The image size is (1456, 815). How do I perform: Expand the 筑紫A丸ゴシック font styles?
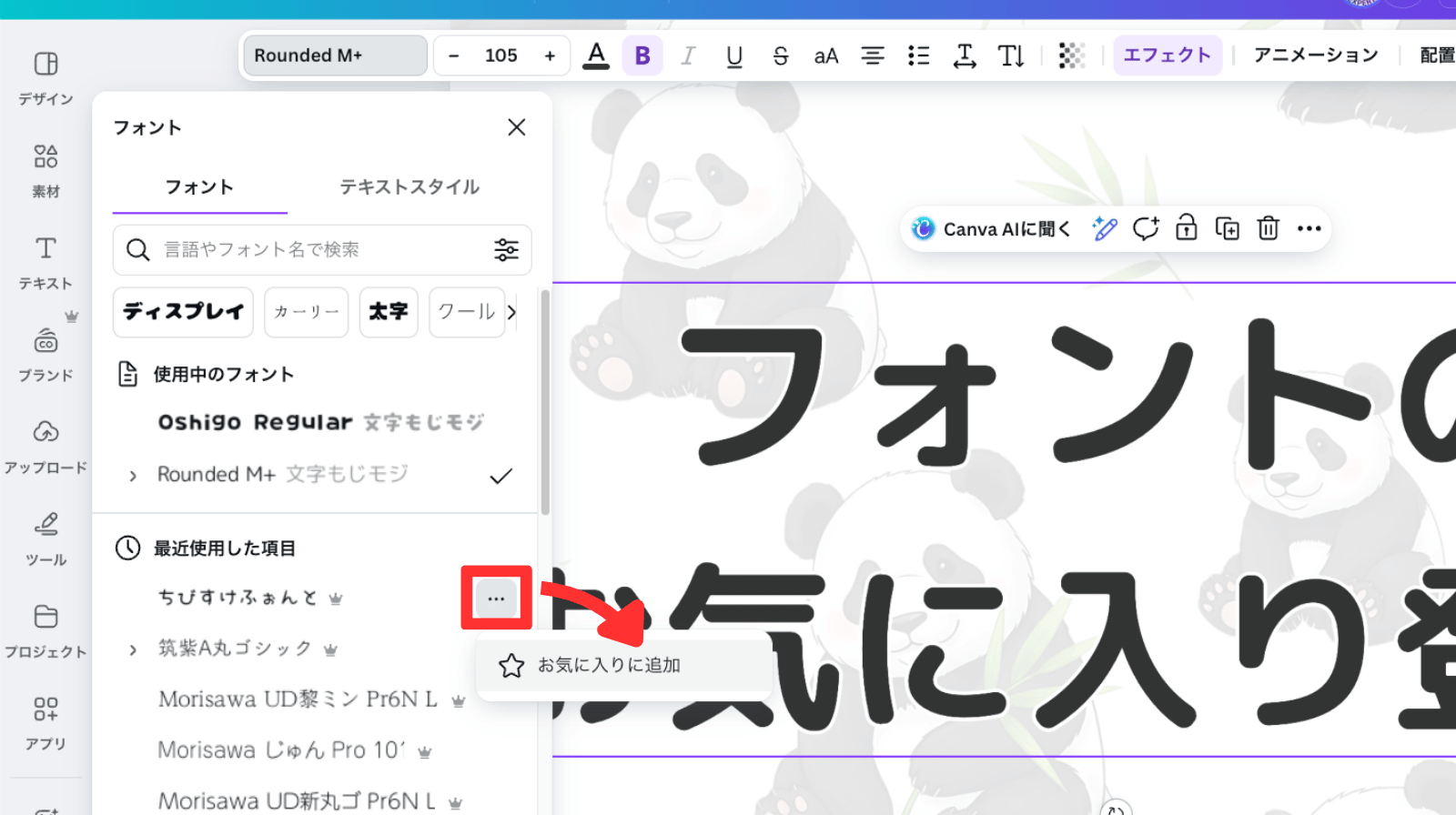[133, 649]
